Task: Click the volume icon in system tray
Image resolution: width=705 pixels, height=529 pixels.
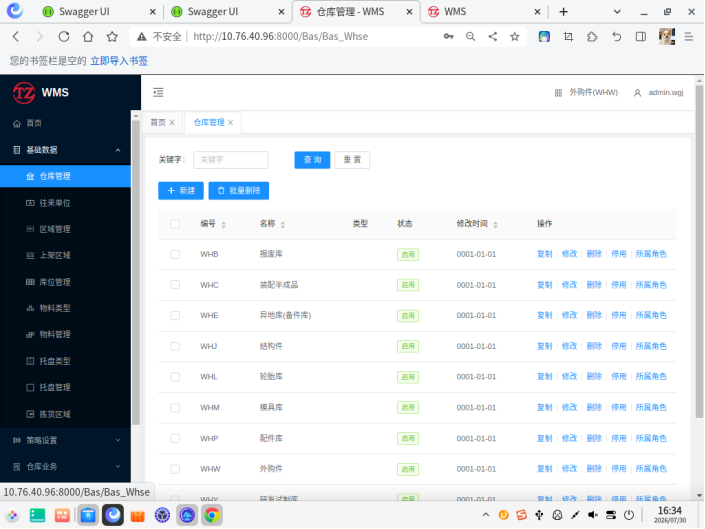Action: point(593,515)
